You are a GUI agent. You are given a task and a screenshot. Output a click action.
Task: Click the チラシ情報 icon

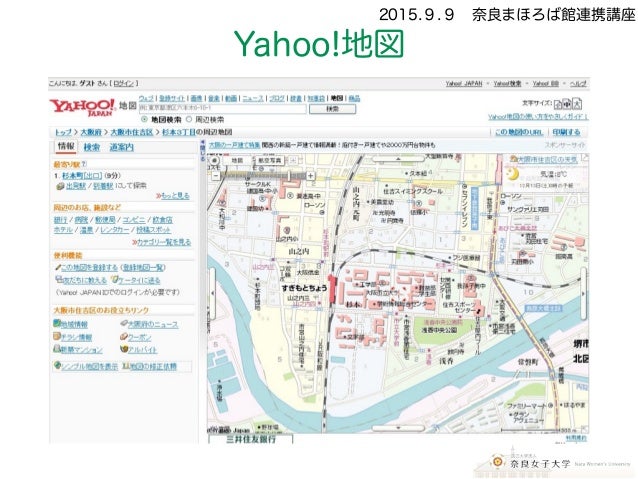57,337
